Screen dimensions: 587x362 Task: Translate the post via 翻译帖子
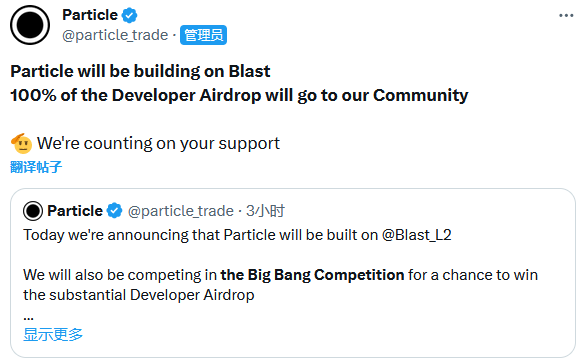36,167
